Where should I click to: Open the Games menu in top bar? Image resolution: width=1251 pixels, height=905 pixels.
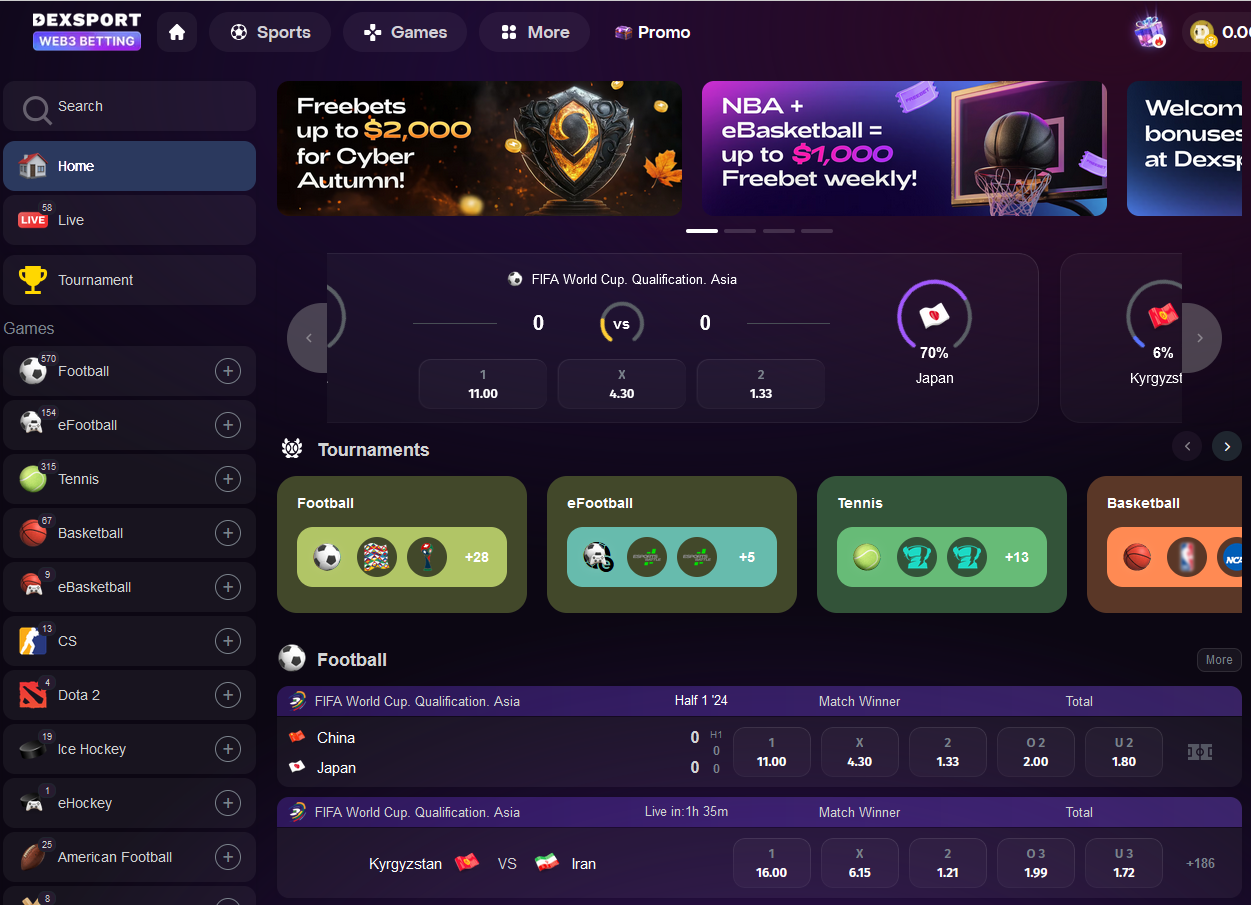click(x=405, y=32)
